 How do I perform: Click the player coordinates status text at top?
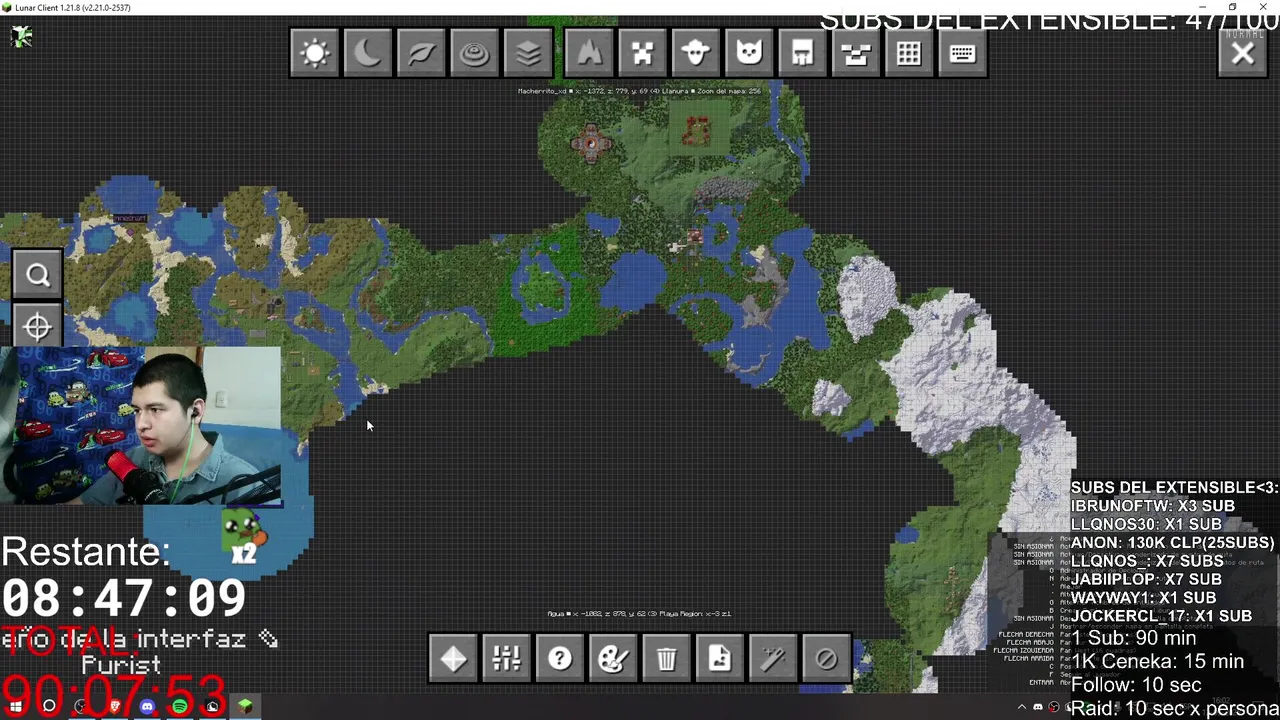[x=639, y=91]
